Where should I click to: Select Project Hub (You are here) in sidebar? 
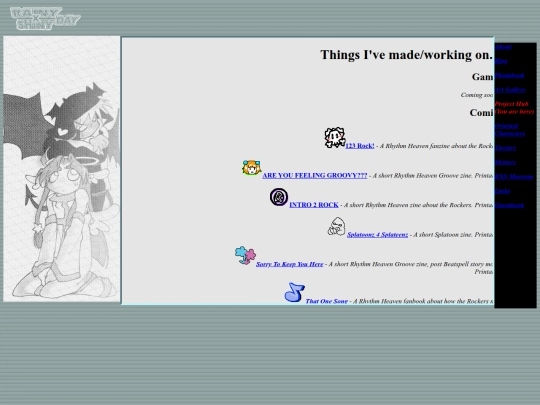pos(514,108)
